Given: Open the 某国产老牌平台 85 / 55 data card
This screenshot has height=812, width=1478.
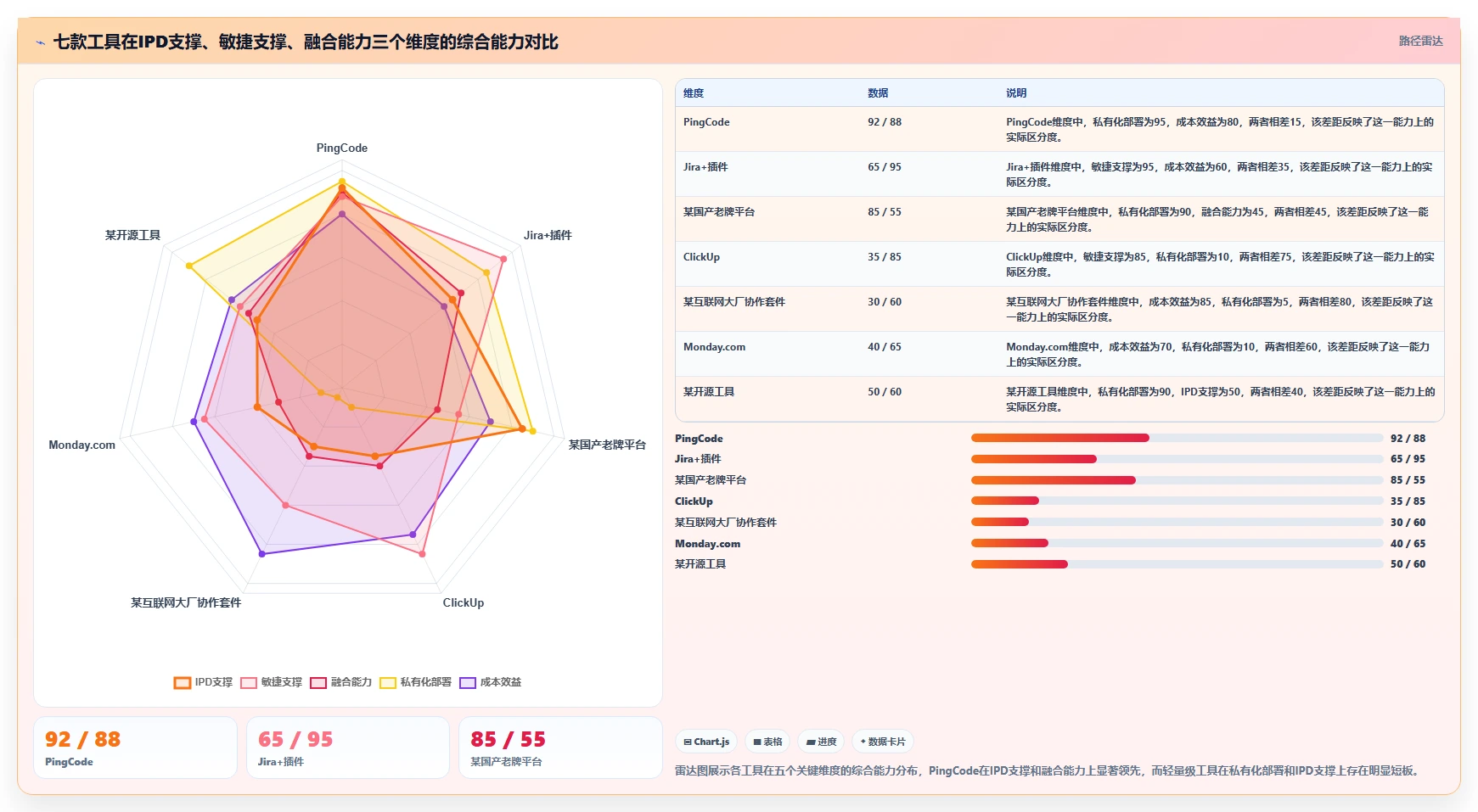Looking at the screenshot, I should pyautogui.click(x=560, y=748).
